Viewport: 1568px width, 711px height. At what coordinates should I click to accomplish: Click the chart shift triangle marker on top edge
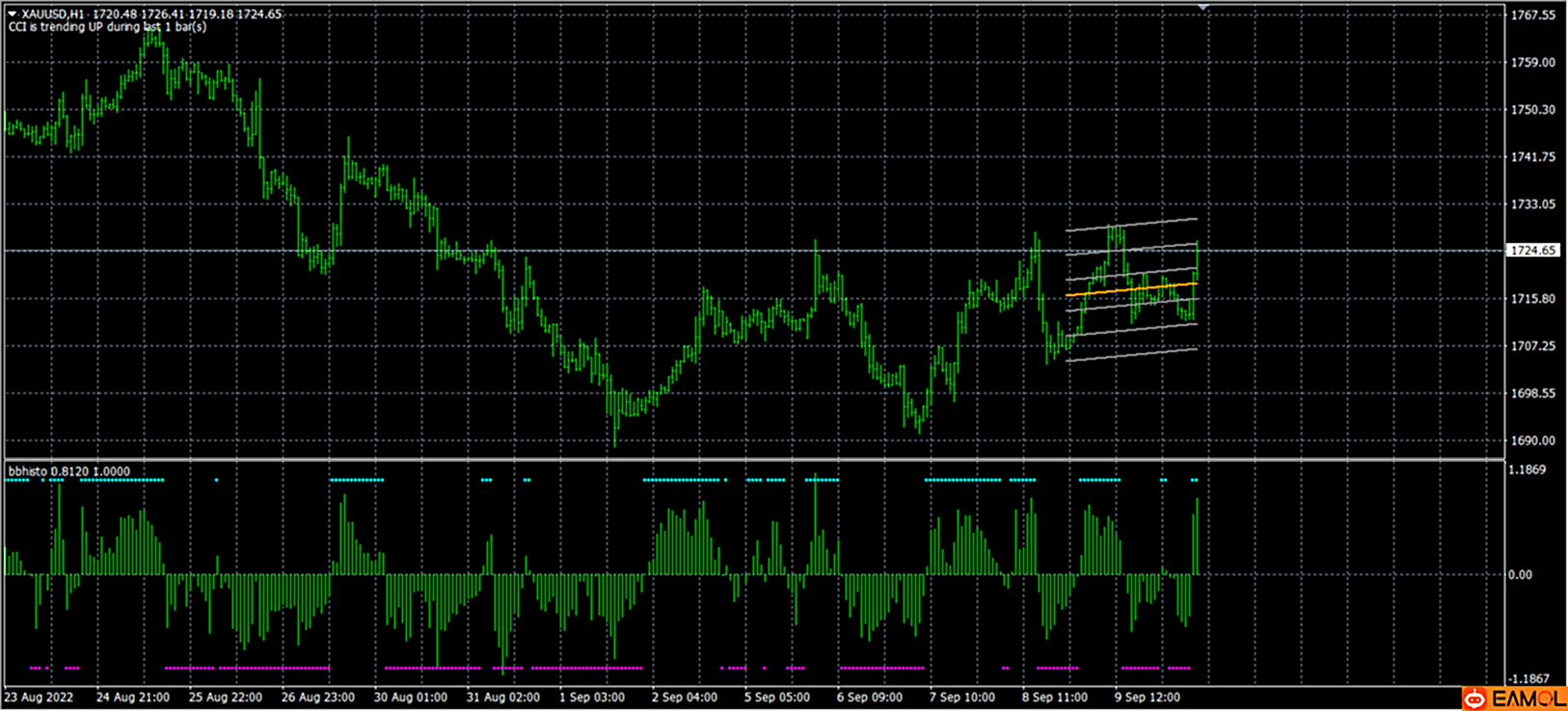[x=1203, y=8]
